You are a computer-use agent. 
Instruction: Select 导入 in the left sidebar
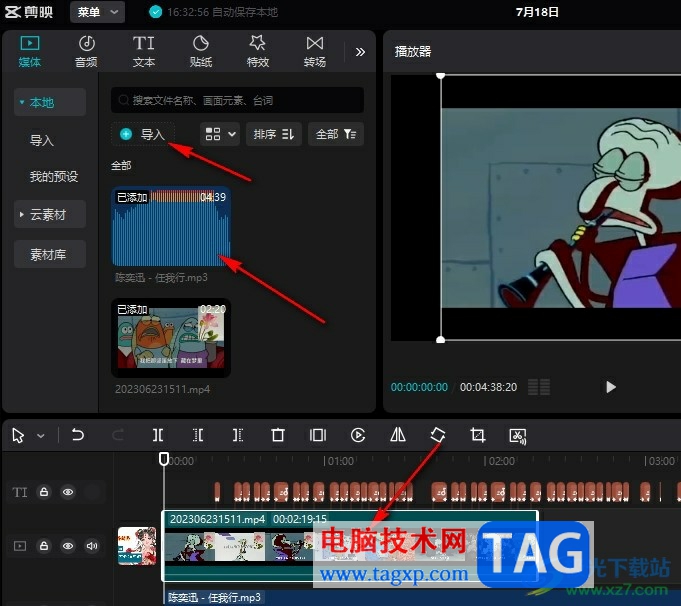[x=42, y=140]
